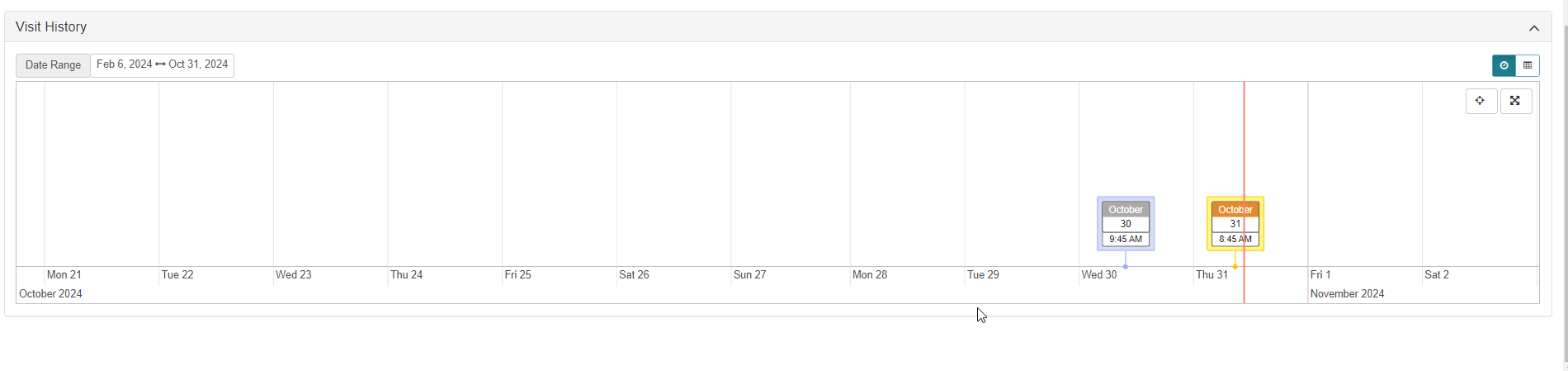Click the Wed 30 axis label
The height and width of the screenshot is (371, 1568).
coord(1099,274)
